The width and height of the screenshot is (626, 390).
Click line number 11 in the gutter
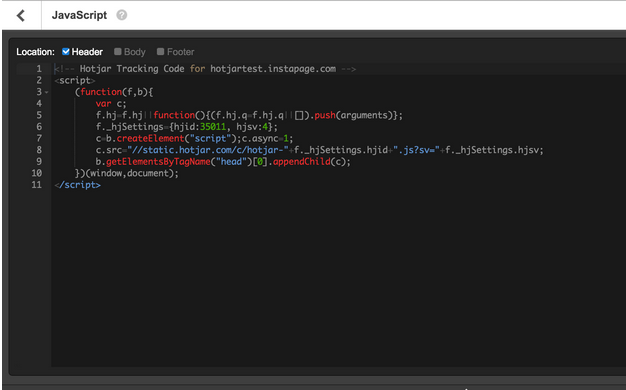(x=36, y=185)
